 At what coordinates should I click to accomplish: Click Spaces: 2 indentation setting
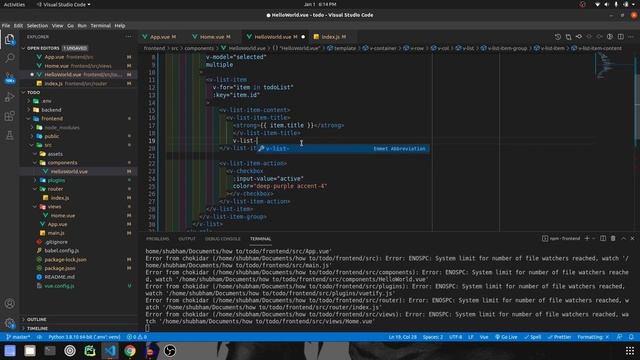point(433,337)
